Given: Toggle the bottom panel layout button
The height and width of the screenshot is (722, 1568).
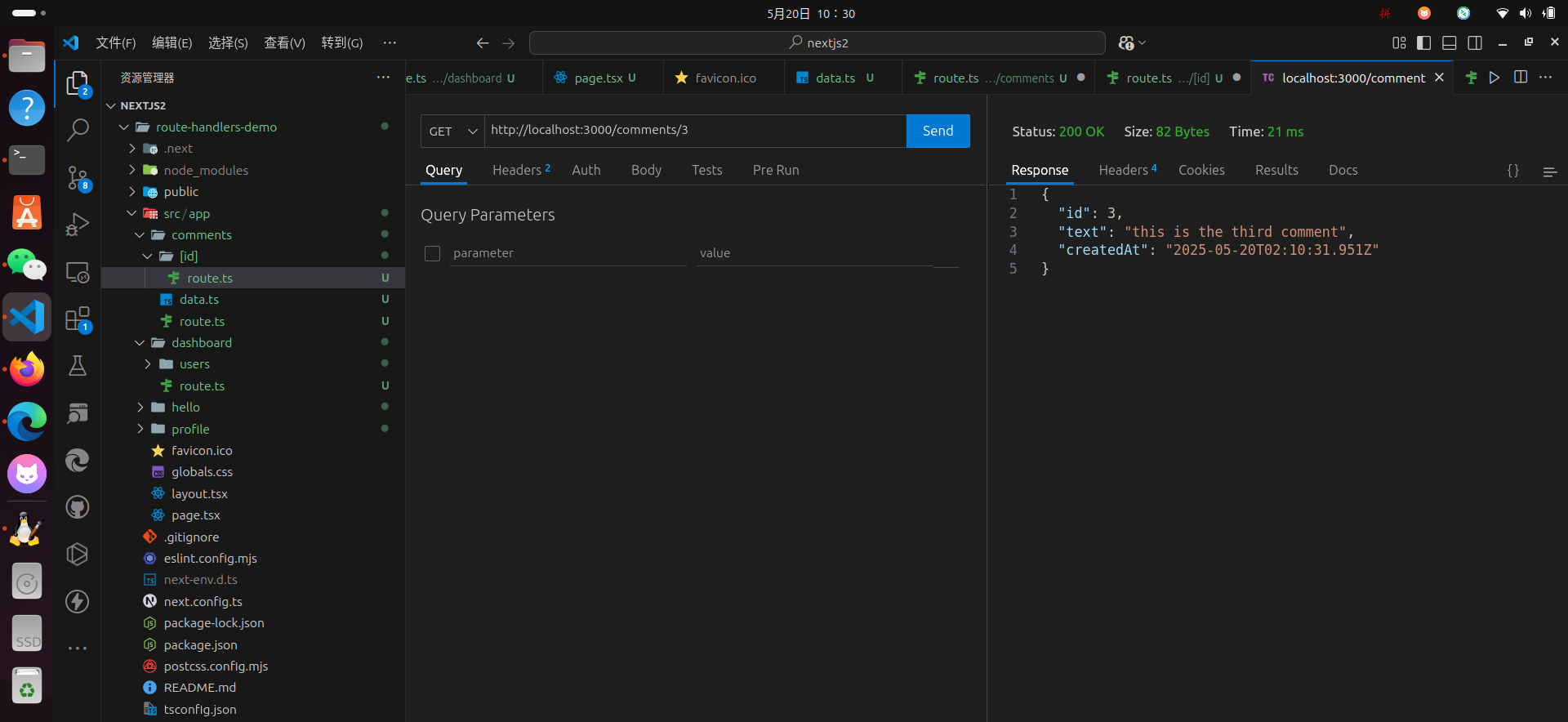Looking at the screenshot, I should (1449, 42).
